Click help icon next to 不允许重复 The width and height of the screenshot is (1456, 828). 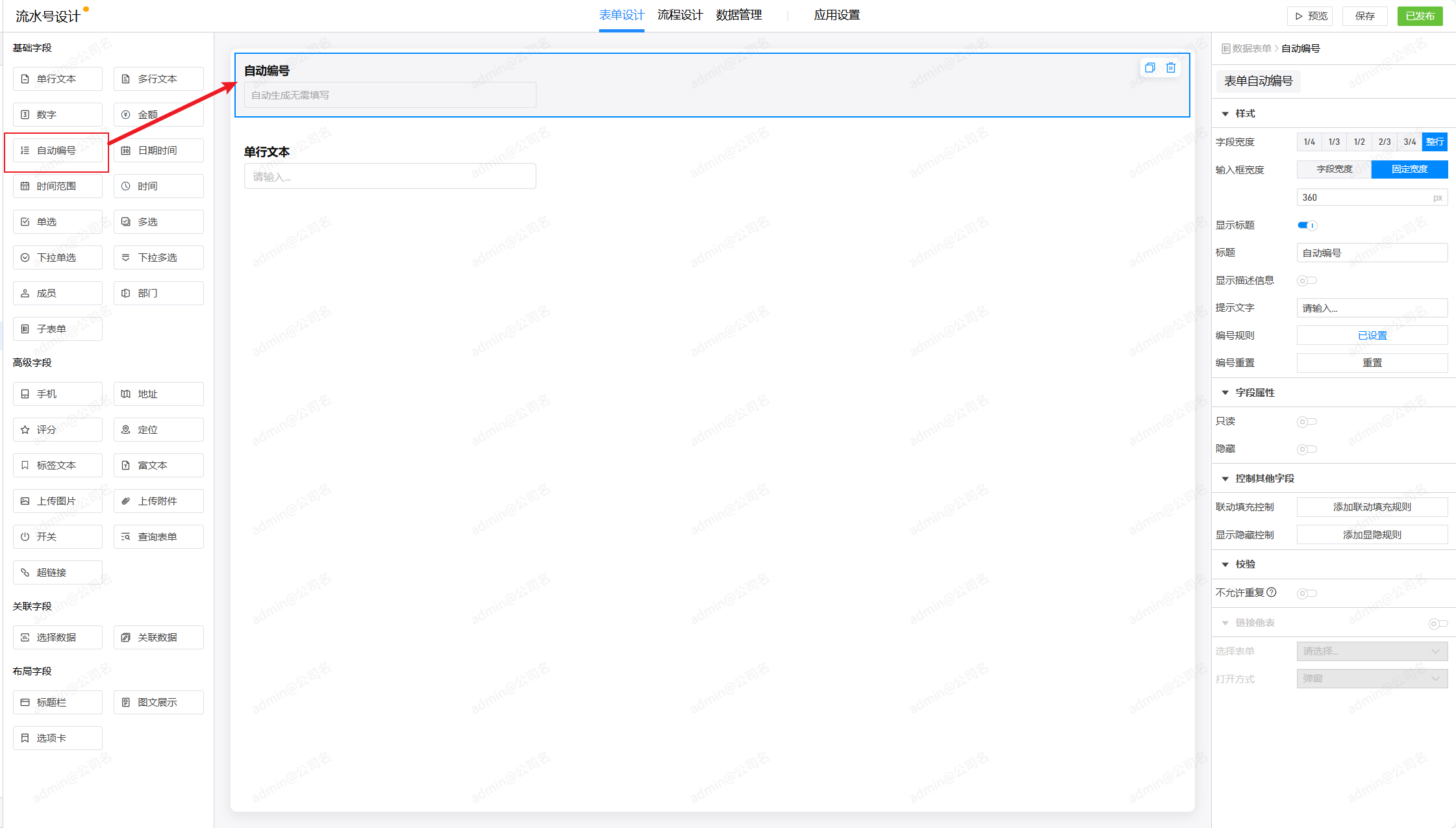tap(1272, 592)
